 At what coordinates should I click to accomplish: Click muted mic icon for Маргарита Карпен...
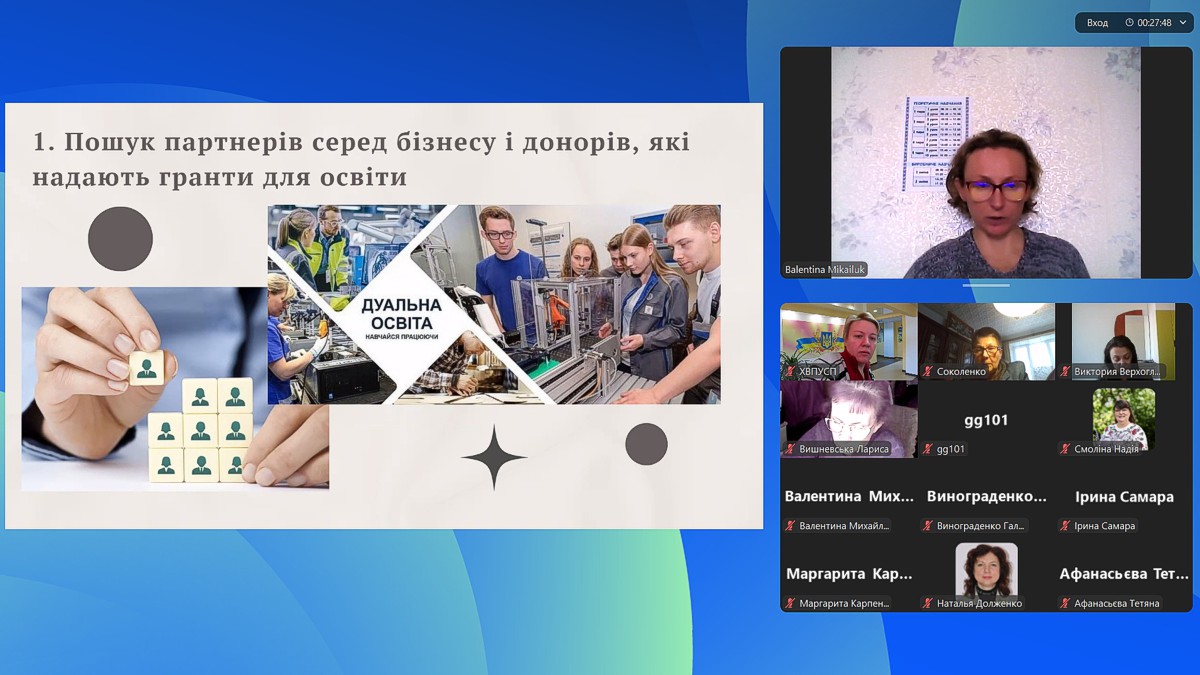point(790,604)
